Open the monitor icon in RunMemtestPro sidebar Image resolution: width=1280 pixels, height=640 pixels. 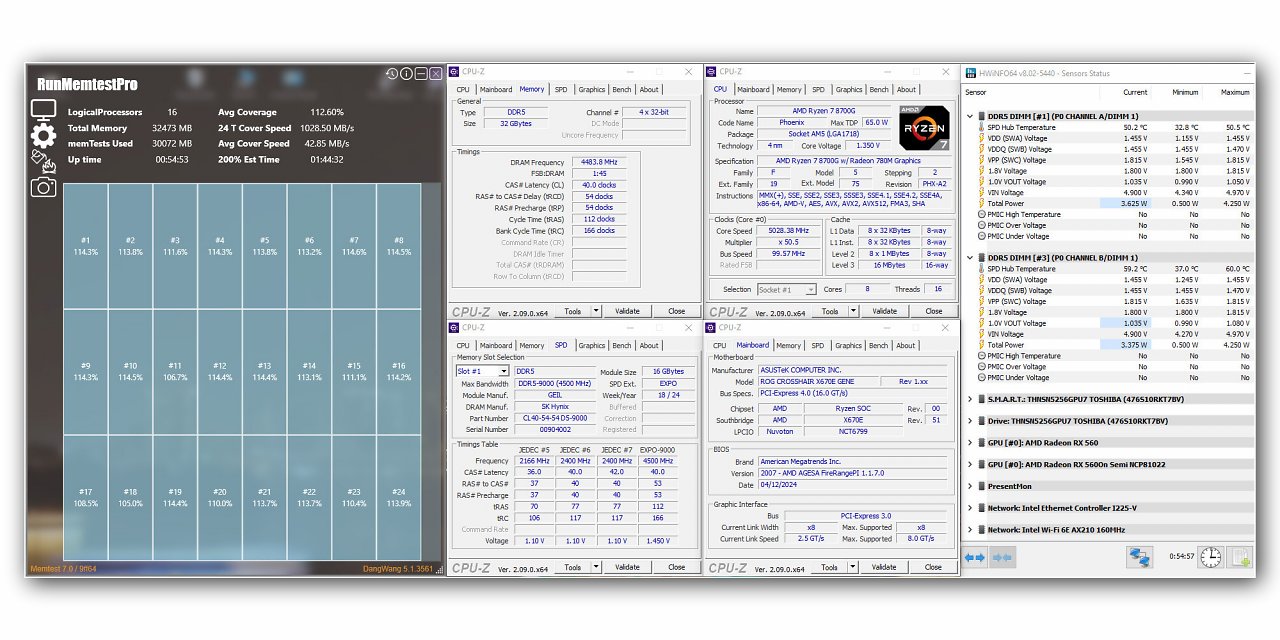[43, 109]
